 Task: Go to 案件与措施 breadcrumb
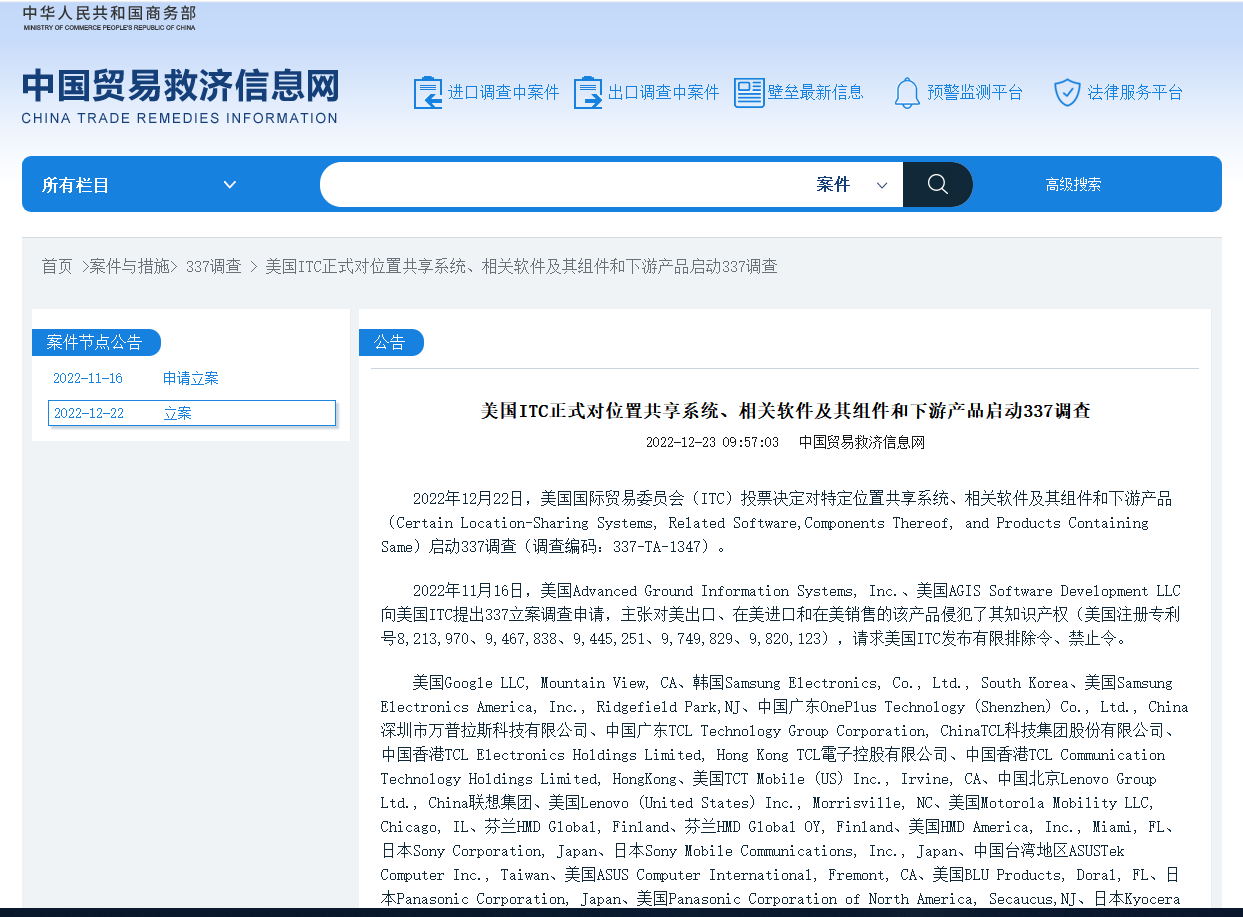pyautogui.click(x=129, y=266)
